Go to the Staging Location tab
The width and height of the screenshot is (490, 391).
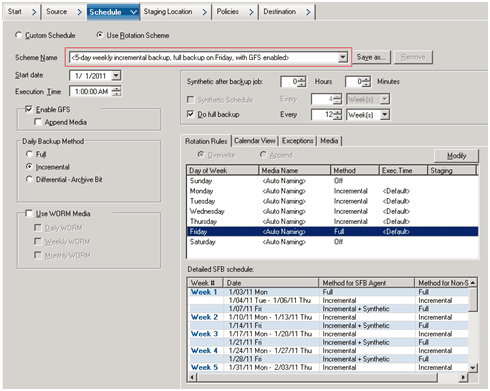click(175, 12)
